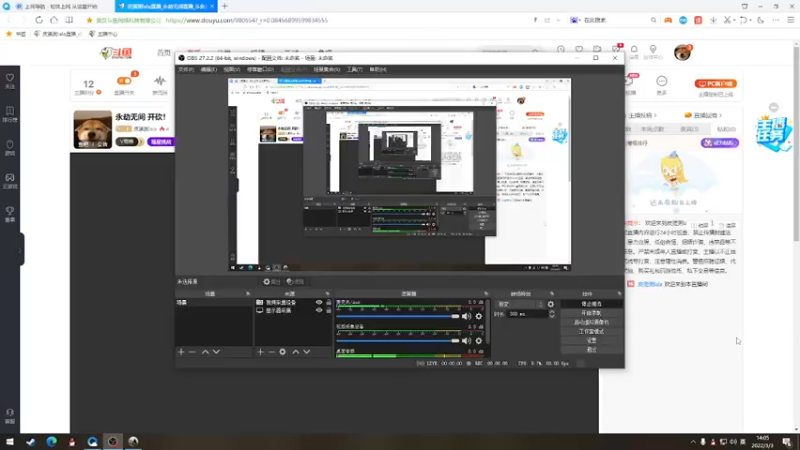Open the 文件 menu in OBS
This screenshot has height=450, width=800.
pos(186,69)
